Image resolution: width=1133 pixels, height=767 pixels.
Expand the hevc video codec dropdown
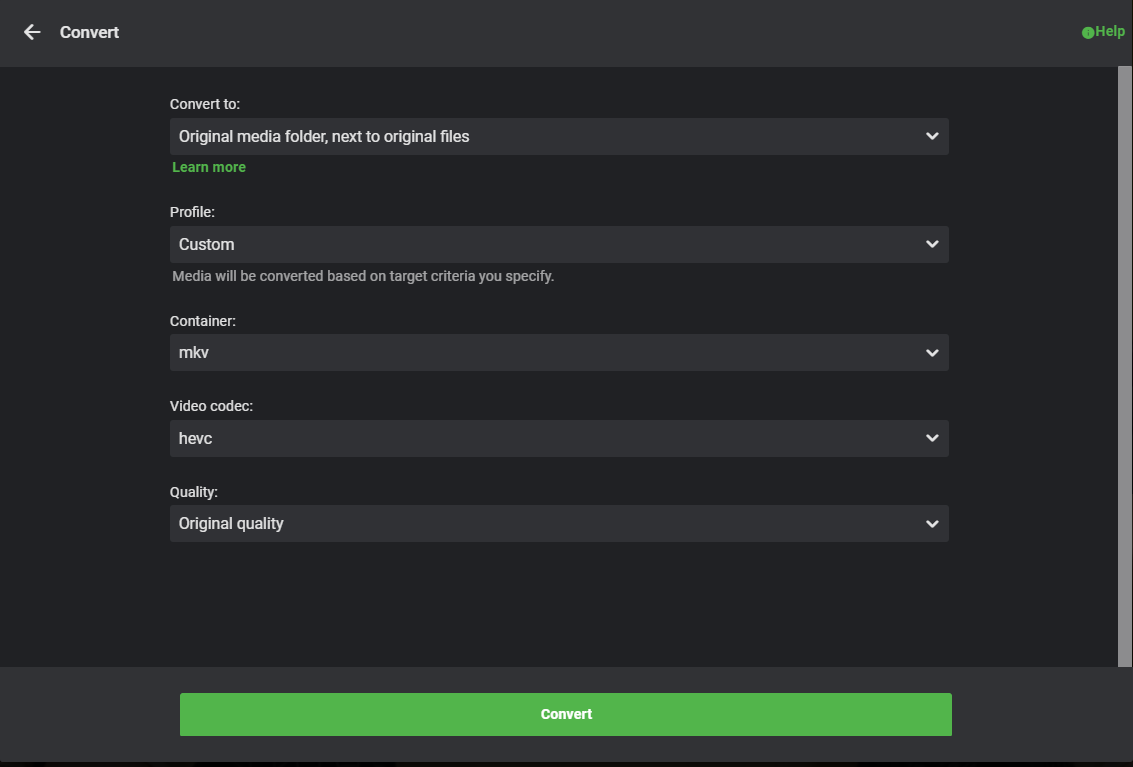(x=559, y=438)
